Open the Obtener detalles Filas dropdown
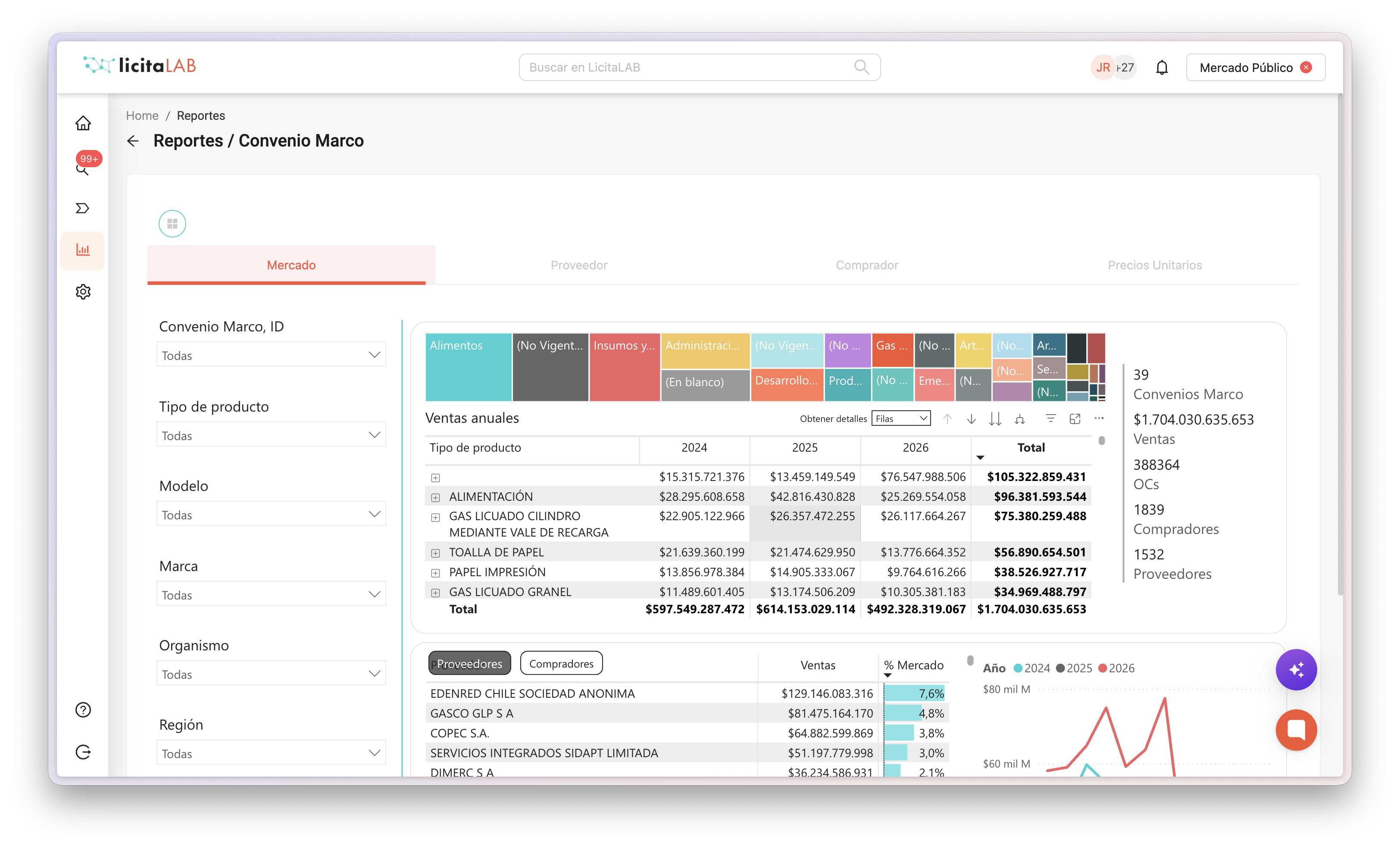The image size is (1400, 849). [x=901, y=419]
